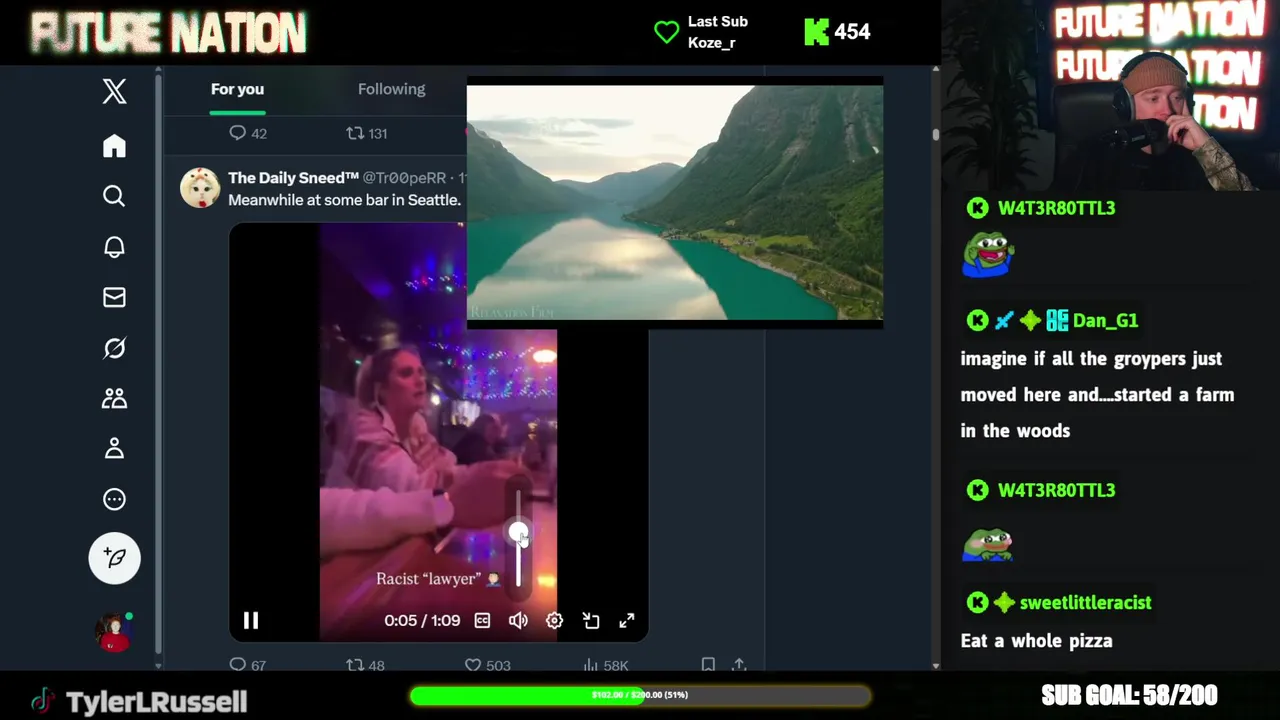Switch to the Following tab
Image resolution: width=1280 pixels, height=720 pixels.
391,89
